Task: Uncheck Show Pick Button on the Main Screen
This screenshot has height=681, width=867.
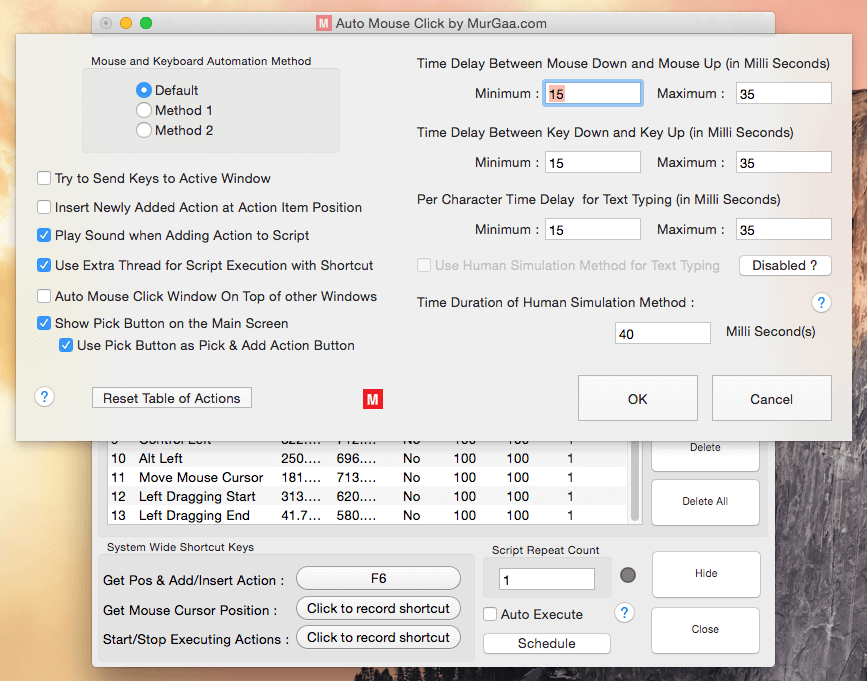Action: click(44, 323)
